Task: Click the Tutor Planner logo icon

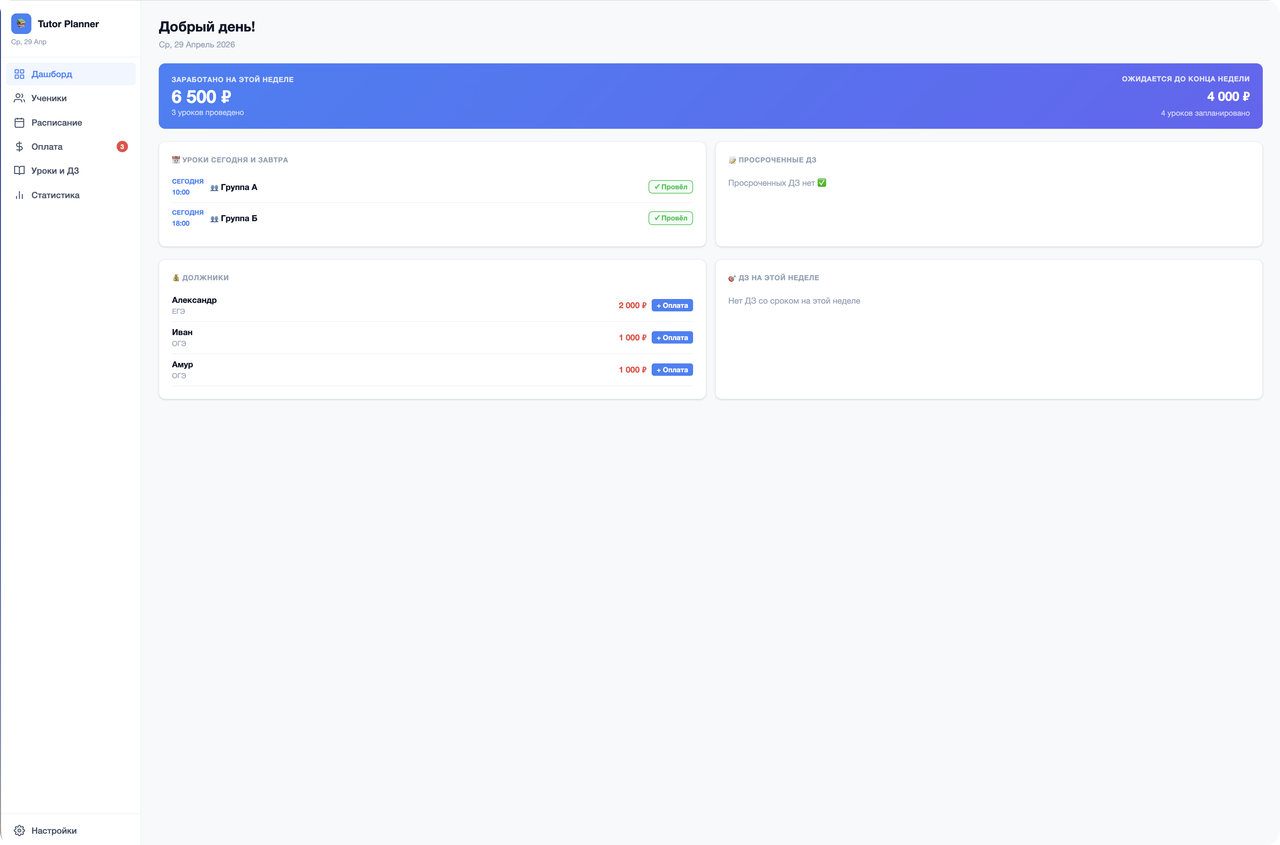Action: point(21,23)
